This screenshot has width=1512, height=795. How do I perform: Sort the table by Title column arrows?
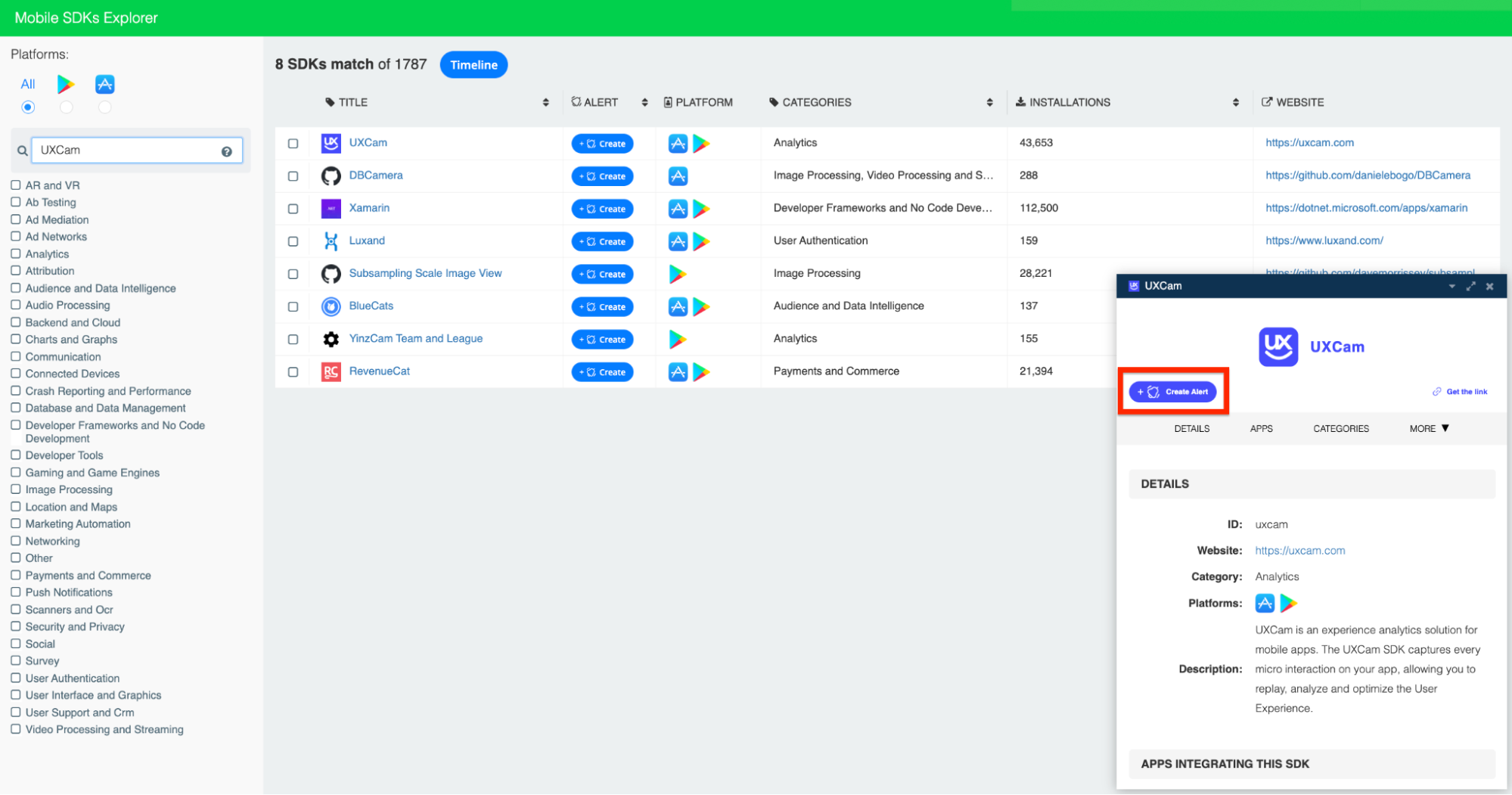pyautogui.click(x=545, y=102)
